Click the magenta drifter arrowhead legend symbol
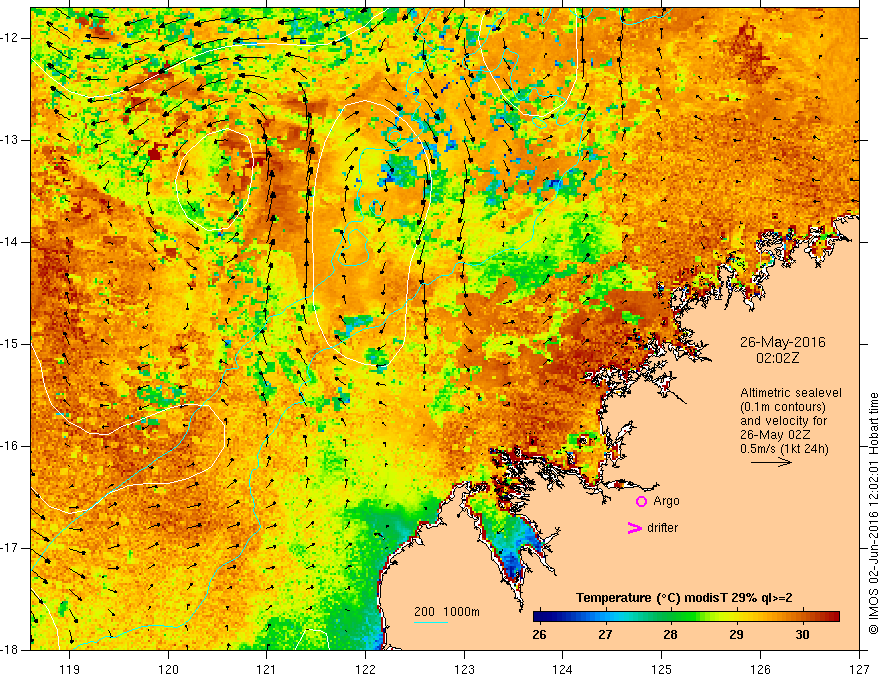 pos(635,528)
